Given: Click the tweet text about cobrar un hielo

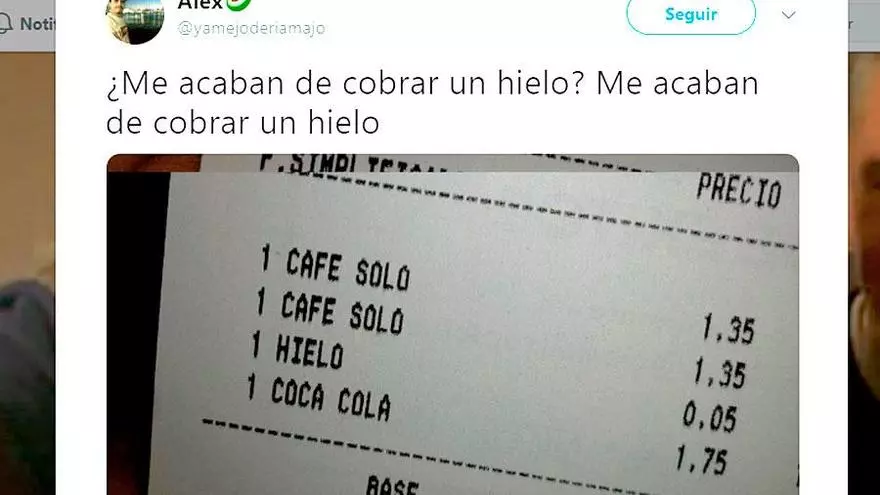Looking at the screenshot, I should pos(432,103).
